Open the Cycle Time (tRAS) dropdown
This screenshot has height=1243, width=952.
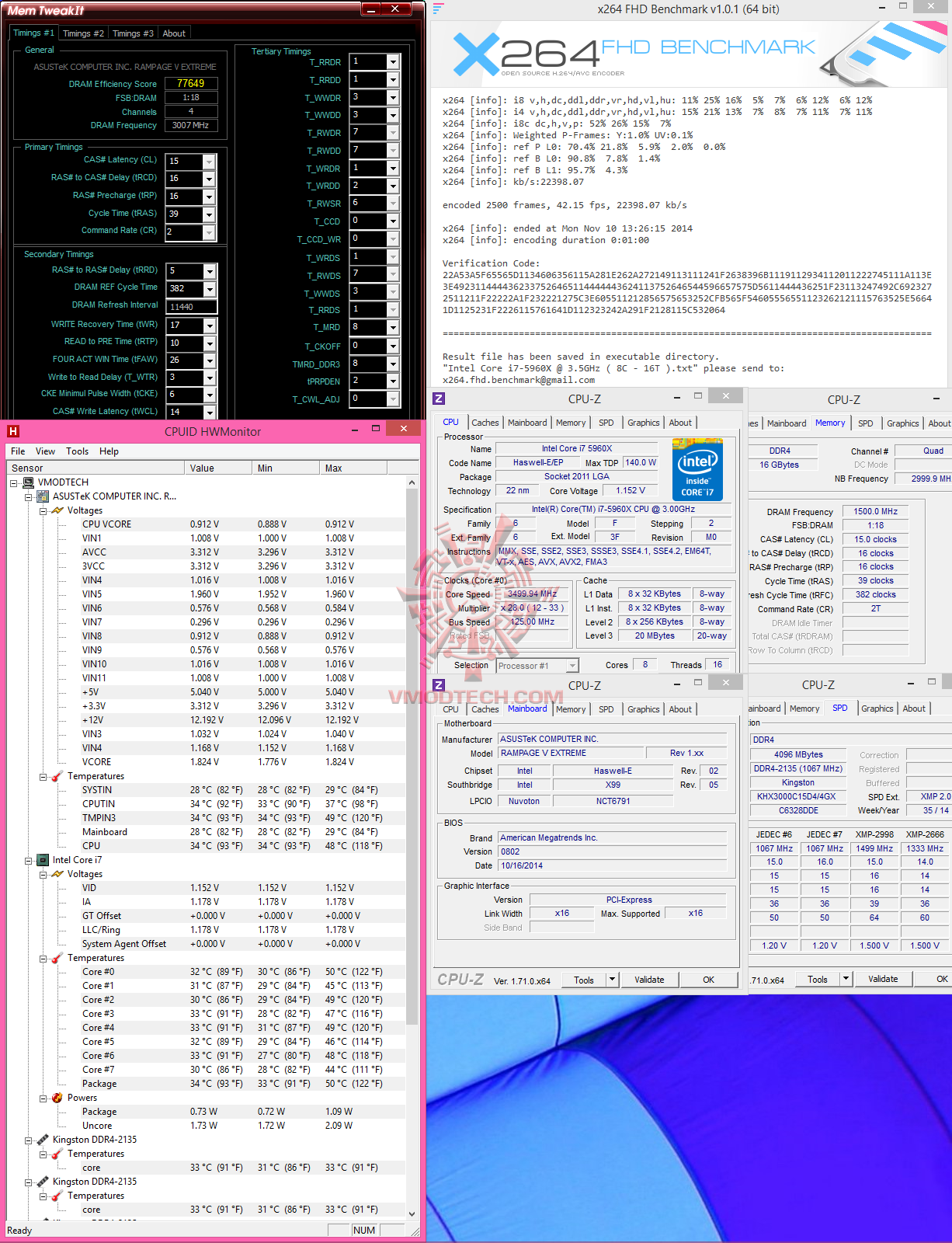209,214
